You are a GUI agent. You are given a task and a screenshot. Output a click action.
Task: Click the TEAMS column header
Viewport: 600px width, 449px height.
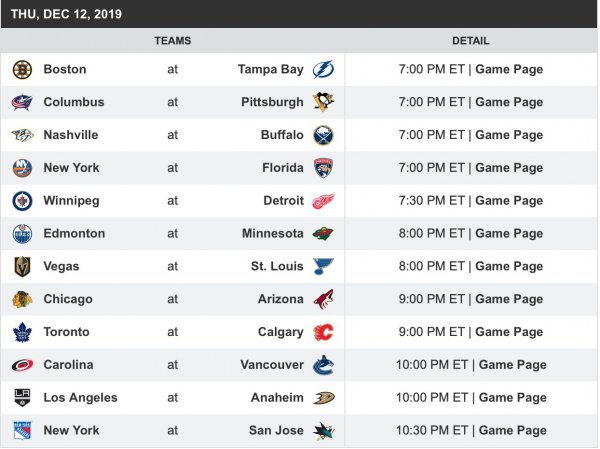click(172, 41)
